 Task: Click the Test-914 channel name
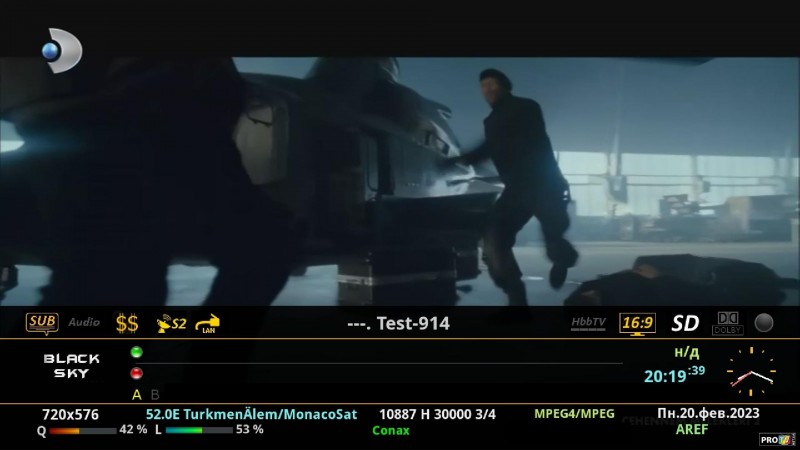tap(398, 323)
